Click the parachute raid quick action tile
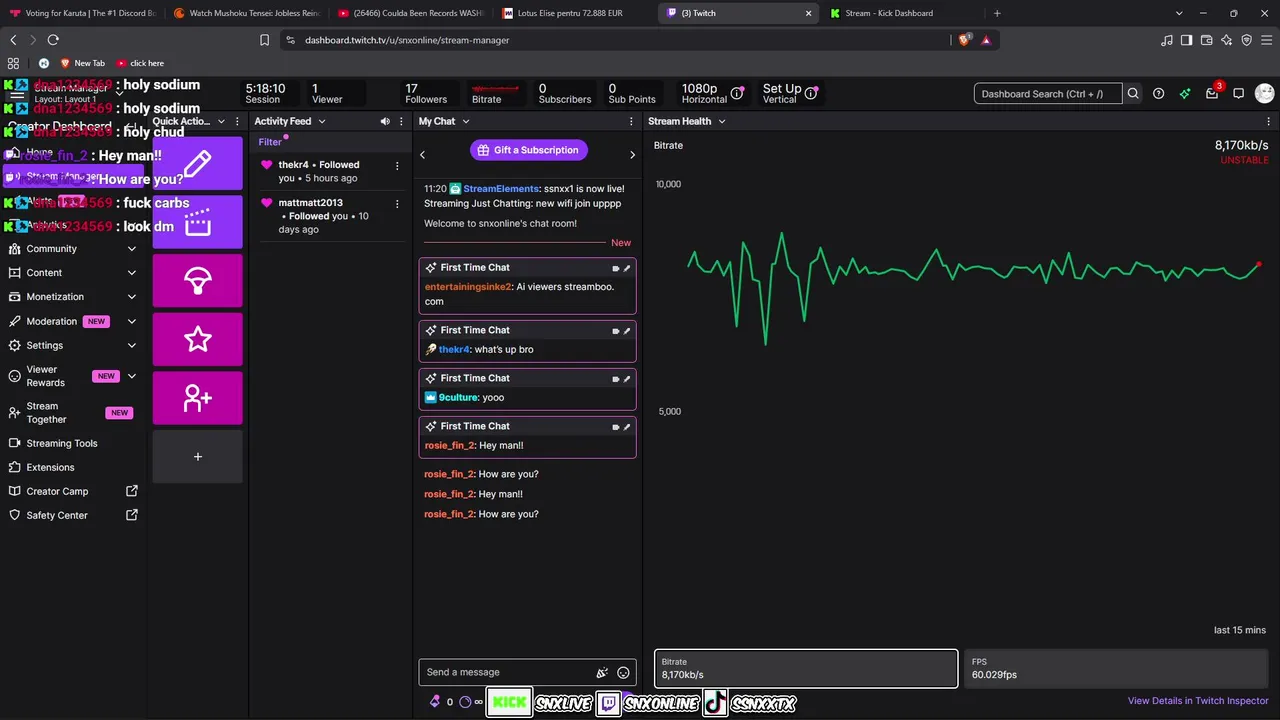The height and width of the screenshot is (720, 1280). click(x=197, y=281)
